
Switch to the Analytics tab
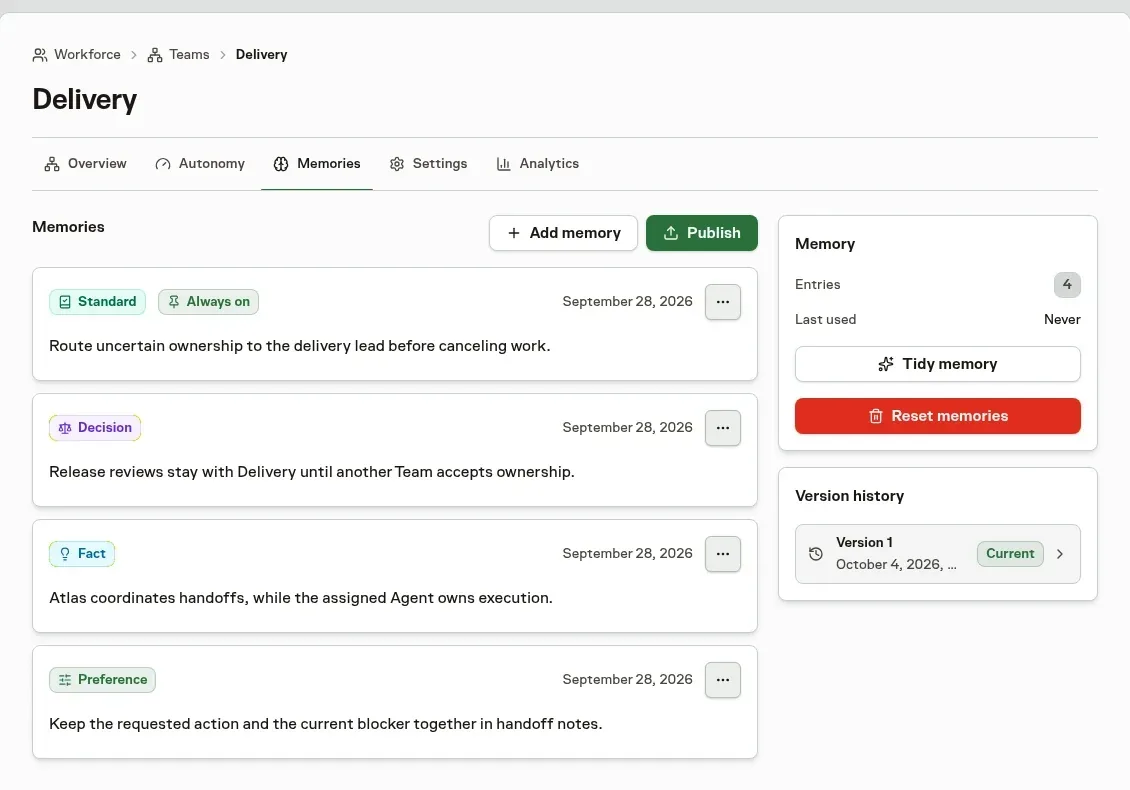point(538,164)
